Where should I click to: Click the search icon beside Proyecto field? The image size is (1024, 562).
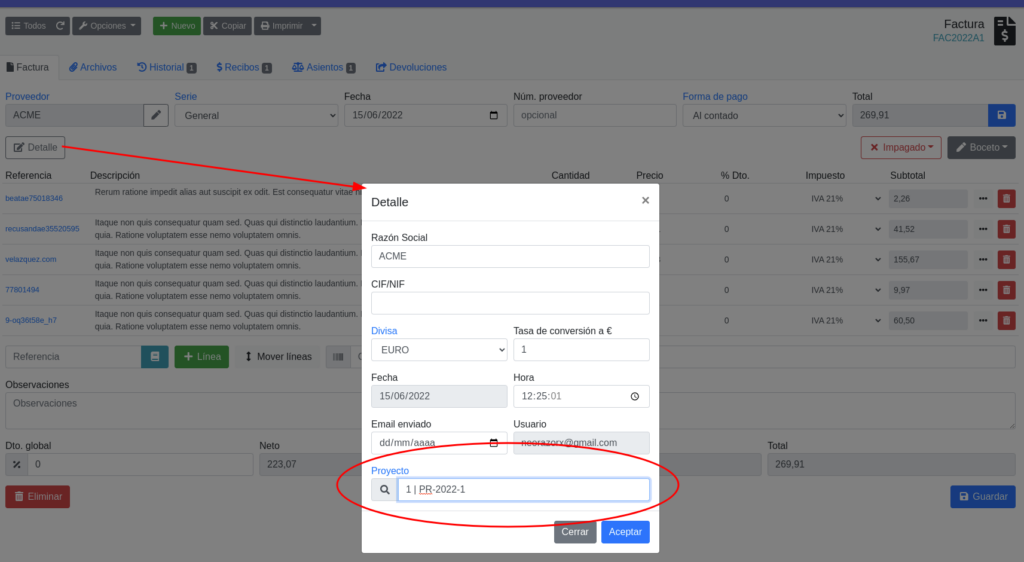384,489
